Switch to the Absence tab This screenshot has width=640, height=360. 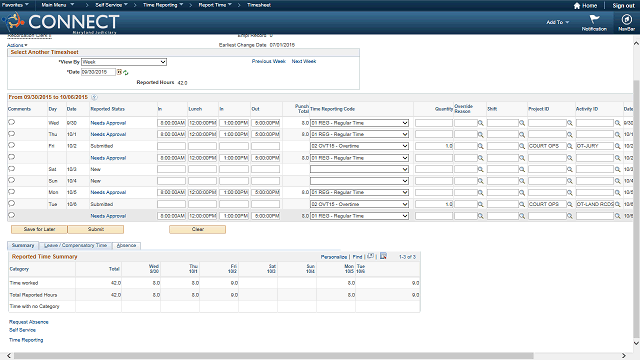[x=127, y=245]
